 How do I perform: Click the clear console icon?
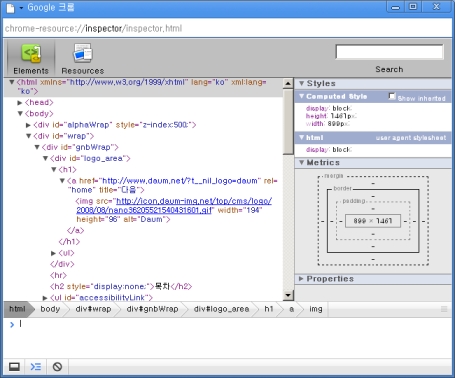click(57, 367)
